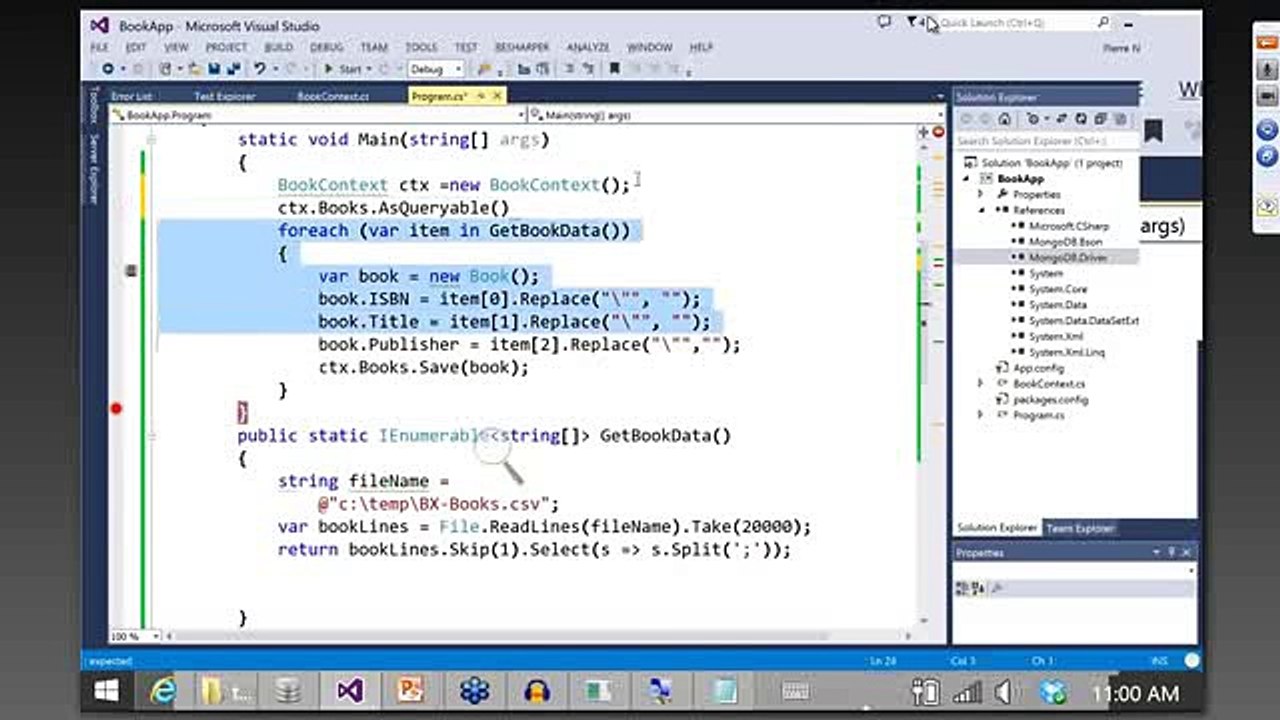This screenshot has height=720, width=1280.
Task: Switch to the BookContext.cs tab
Action: tap(333, 96)
